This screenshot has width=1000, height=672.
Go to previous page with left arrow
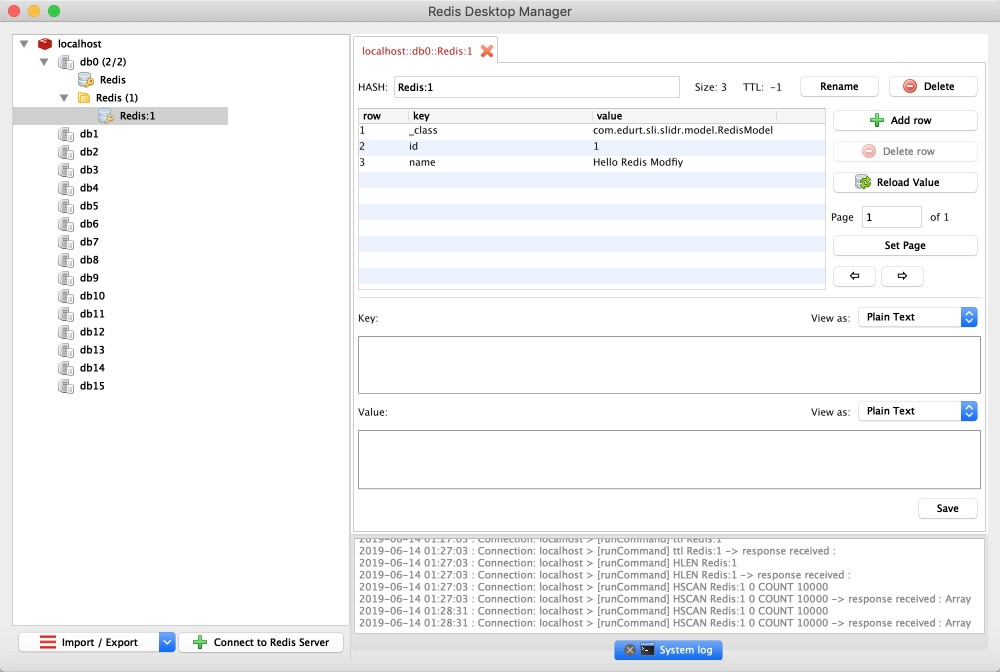(x=854, y=276)
